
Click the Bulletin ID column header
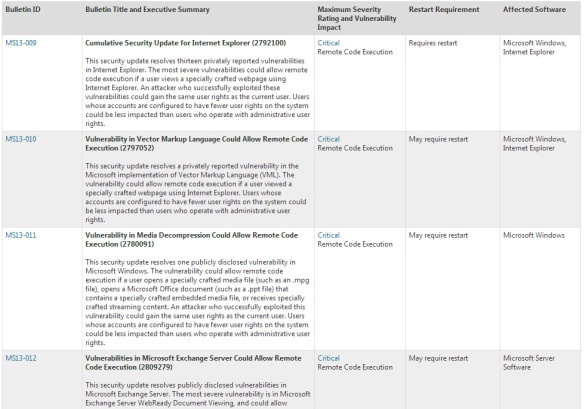pyautogui.click(x=23, y=9)
